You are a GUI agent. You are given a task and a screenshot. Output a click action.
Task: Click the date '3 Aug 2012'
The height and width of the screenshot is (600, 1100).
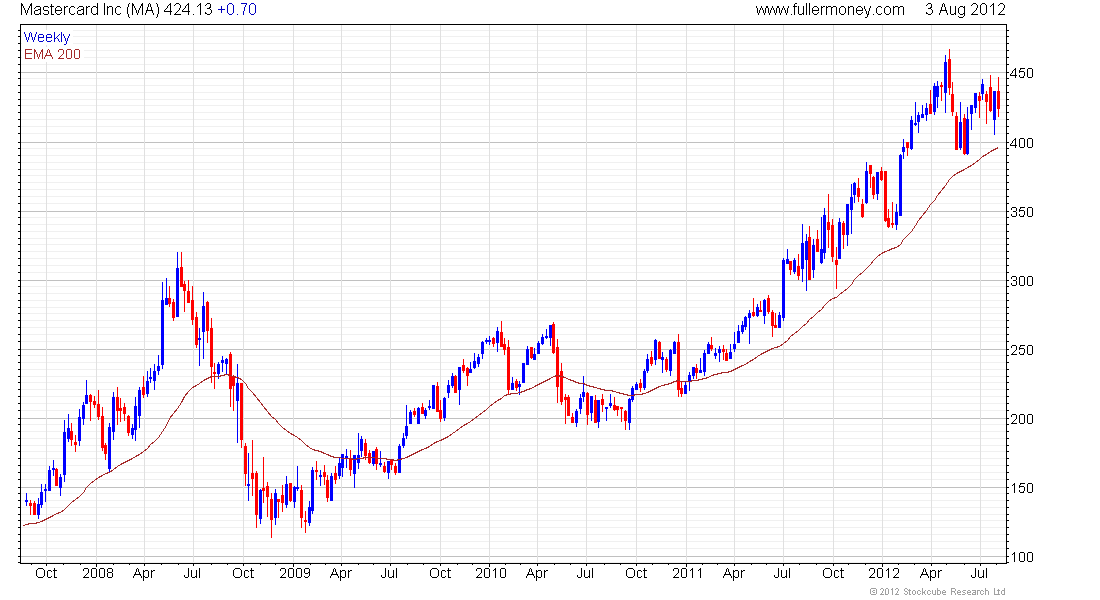tap(965, 10)
